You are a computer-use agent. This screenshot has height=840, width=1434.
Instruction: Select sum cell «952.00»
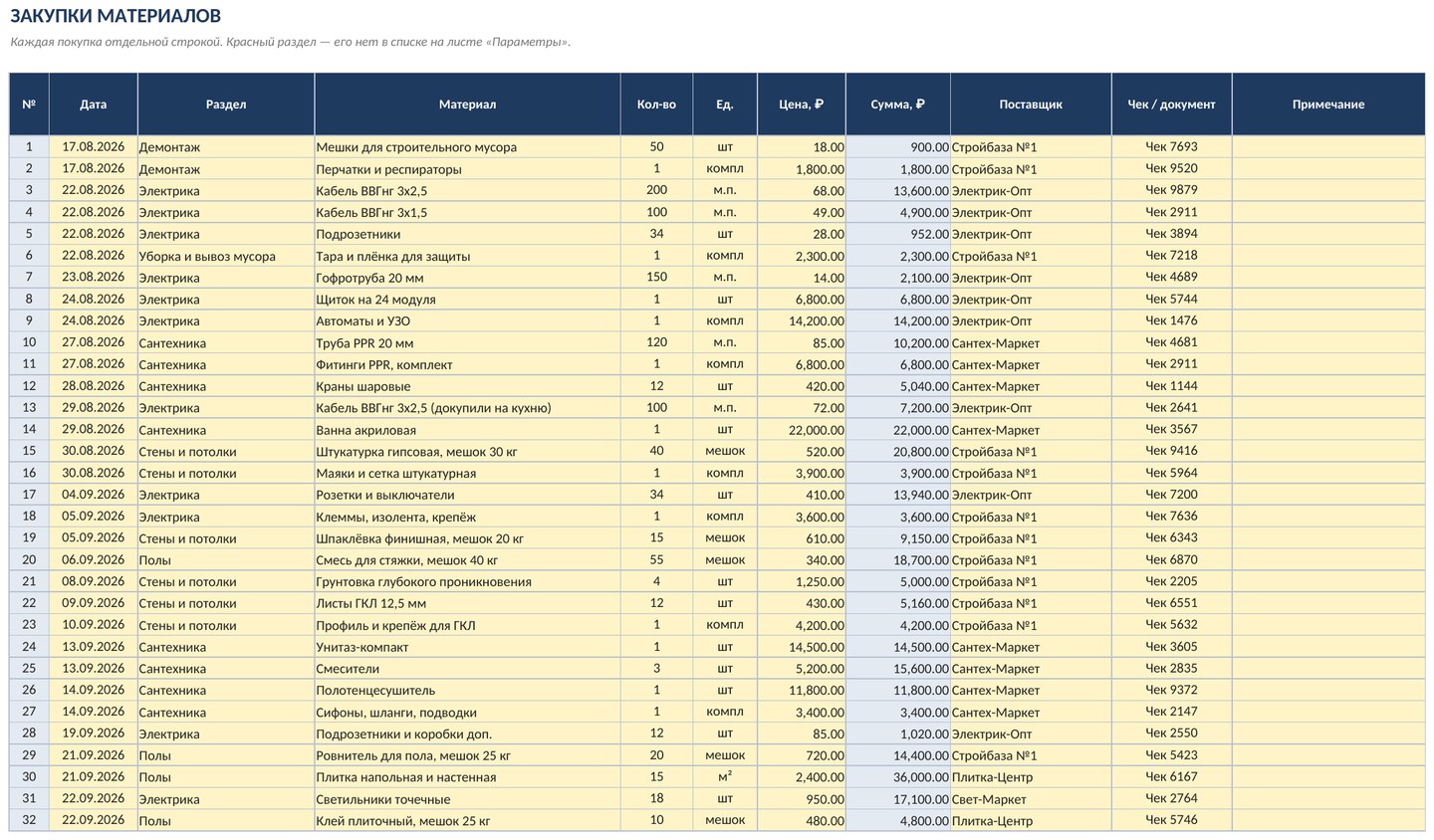(x=898, y=234)
